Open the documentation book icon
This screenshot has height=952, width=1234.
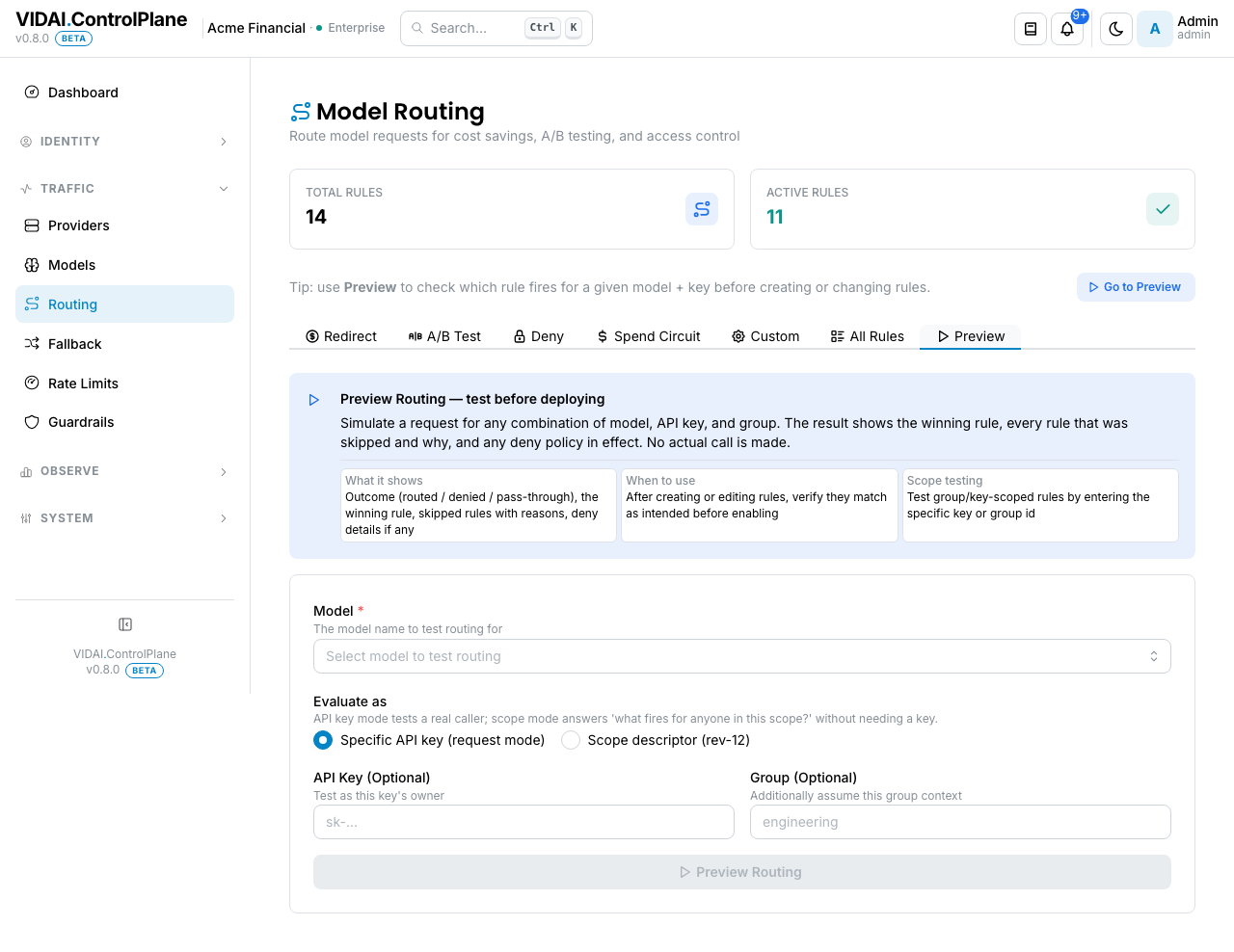pyautogui.click(x=1031, y=29)
